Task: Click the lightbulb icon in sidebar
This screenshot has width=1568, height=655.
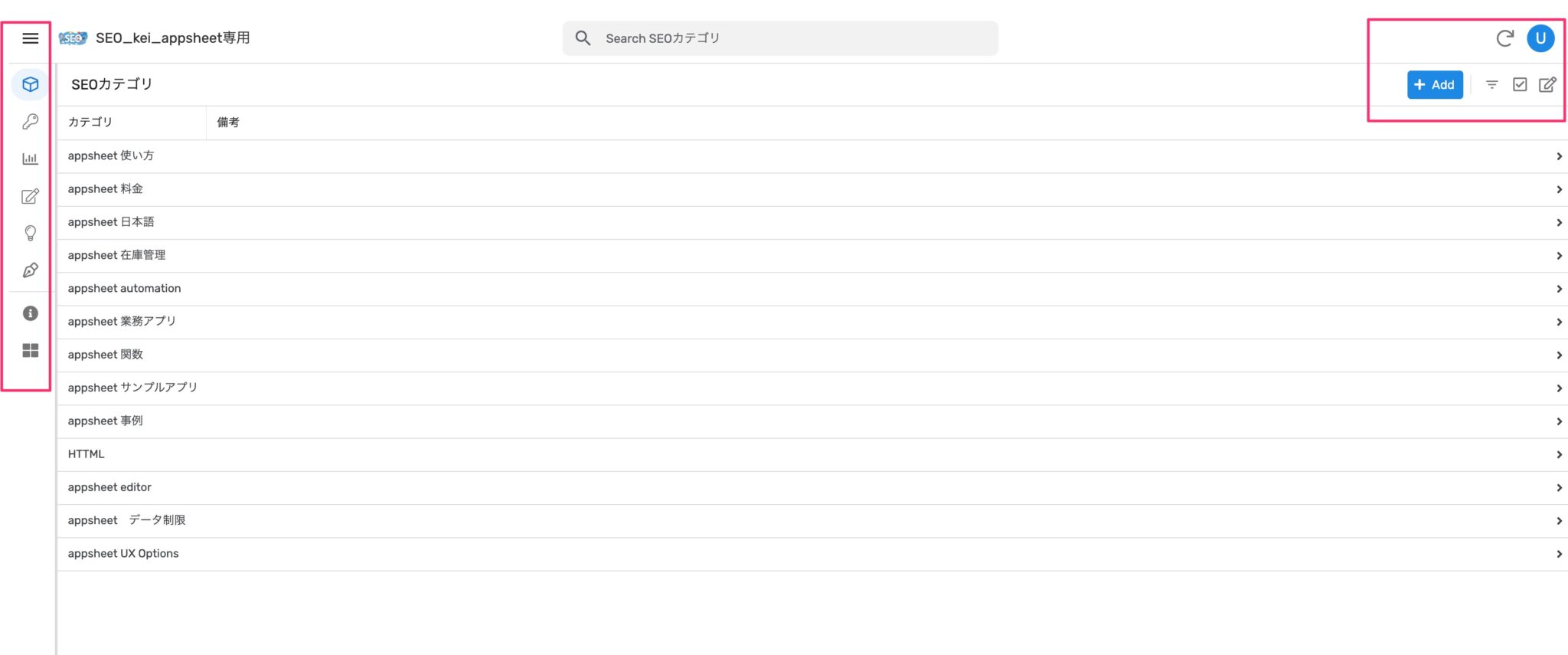Action: click(x=31, y=233)
